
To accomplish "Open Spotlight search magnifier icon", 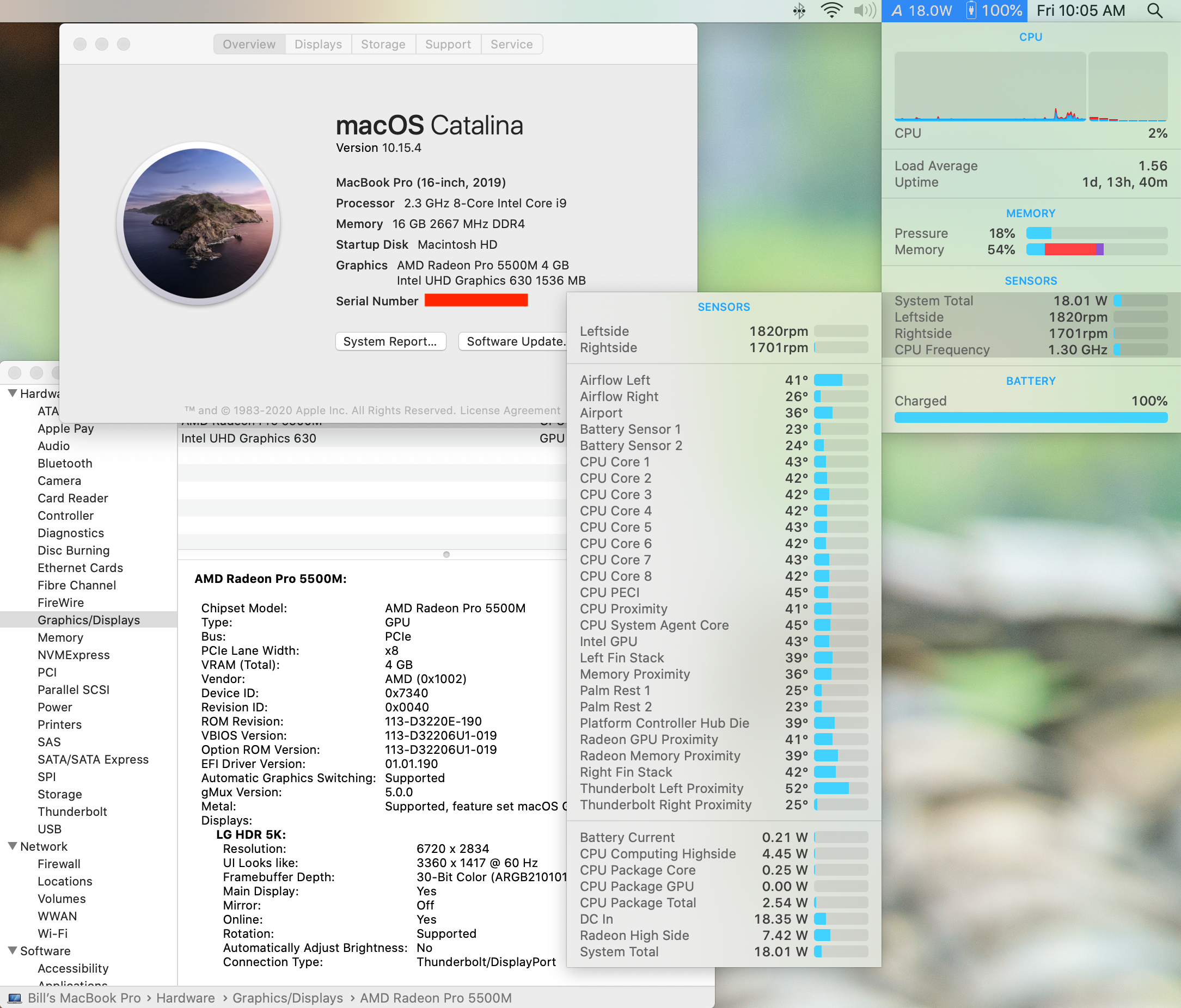I will click(x=1155, y=11).
